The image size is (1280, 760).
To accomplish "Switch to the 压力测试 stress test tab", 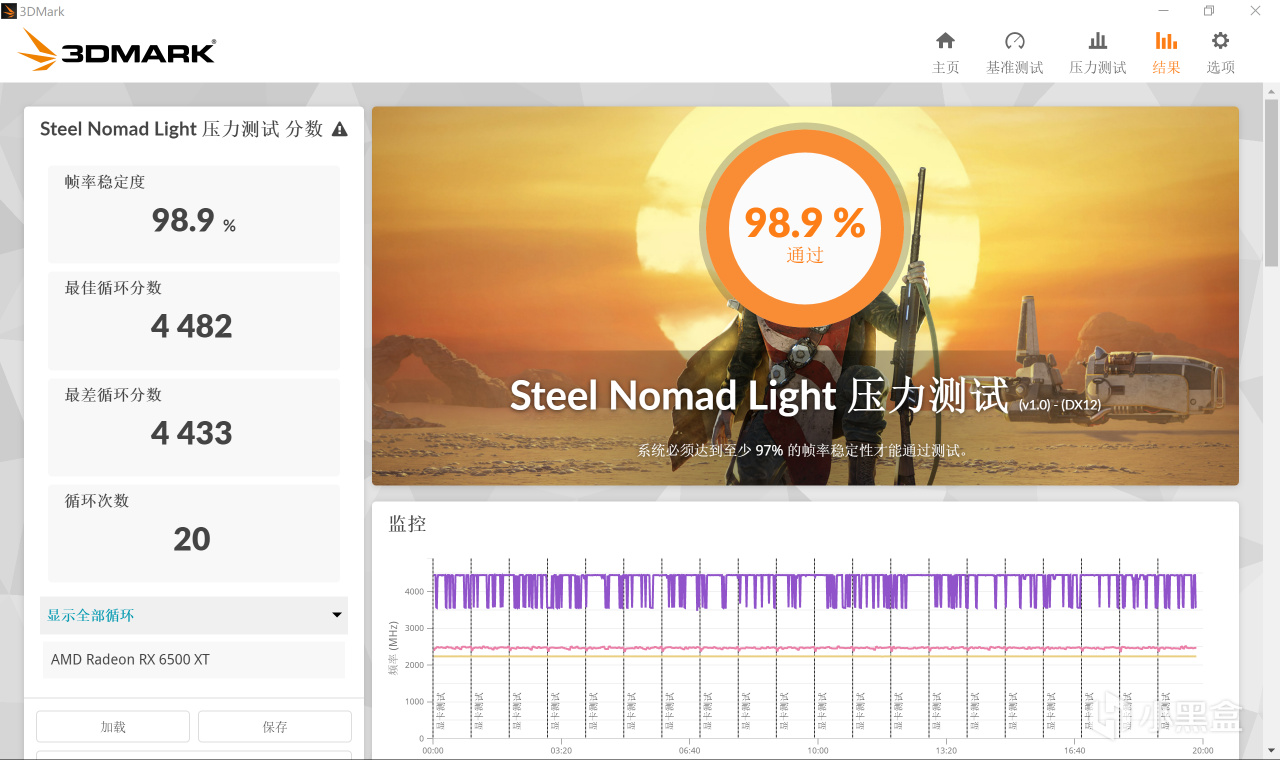I will click(1097, 53).
